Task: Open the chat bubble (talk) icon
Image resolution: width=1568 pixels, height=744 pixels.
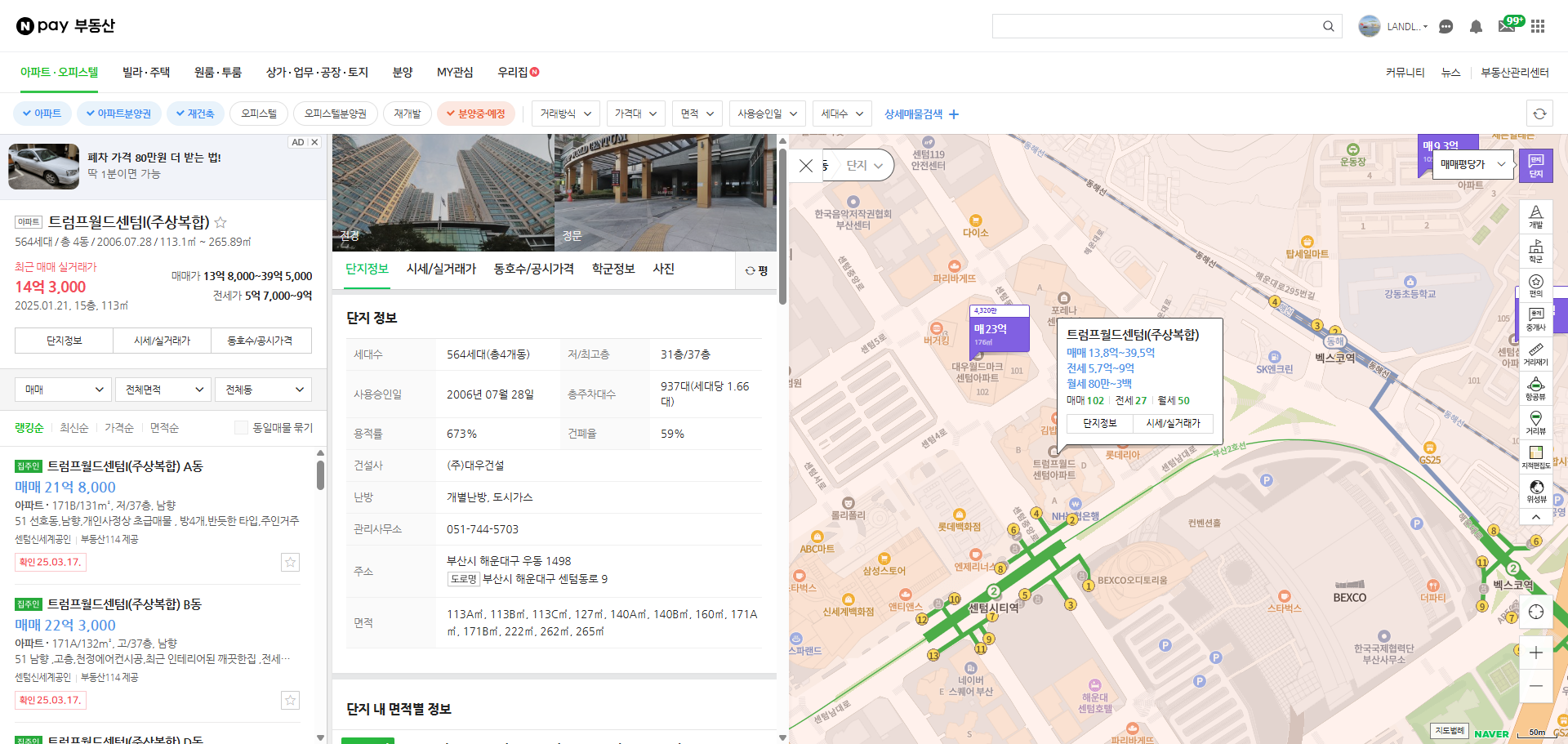Action: 1445,26
